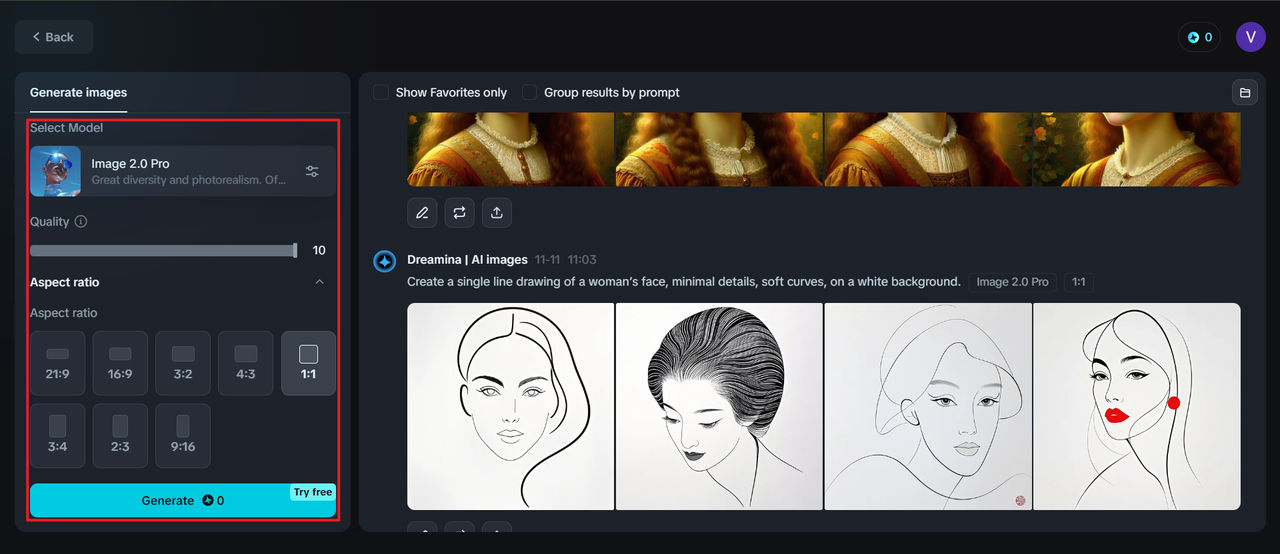Click the Generate button
Image resolution: width=1280 pixels, height=554 pixels.
point(183,500)
